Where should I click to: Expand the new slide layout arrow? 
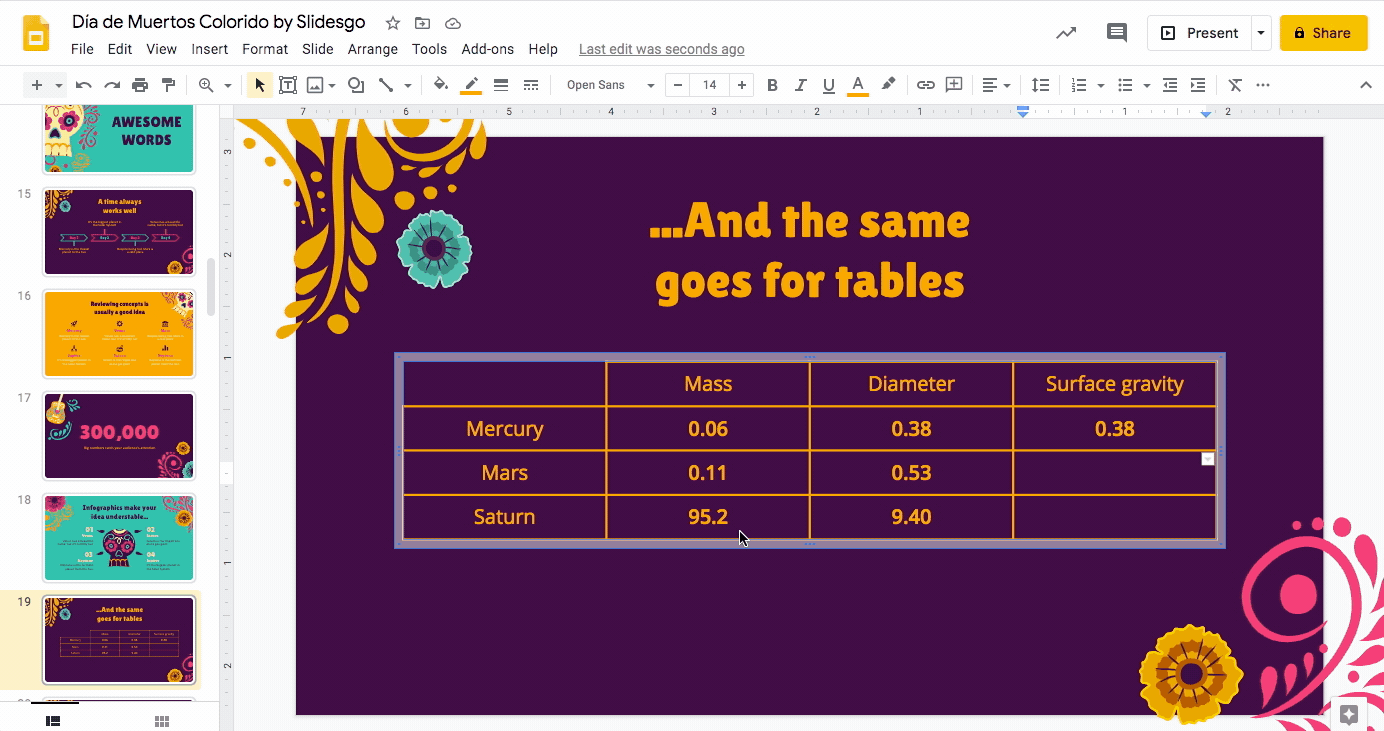58,86
